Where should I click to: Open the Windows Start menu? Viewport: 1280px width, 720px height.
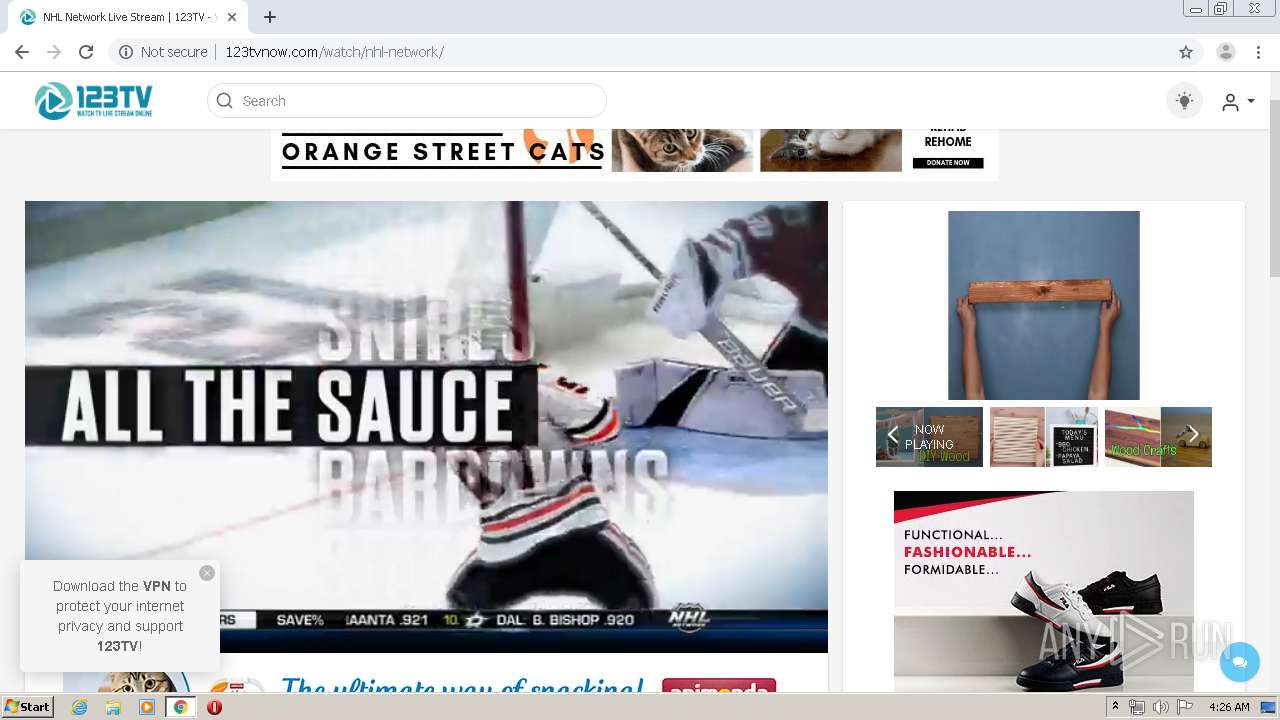(x=28, y=707)
